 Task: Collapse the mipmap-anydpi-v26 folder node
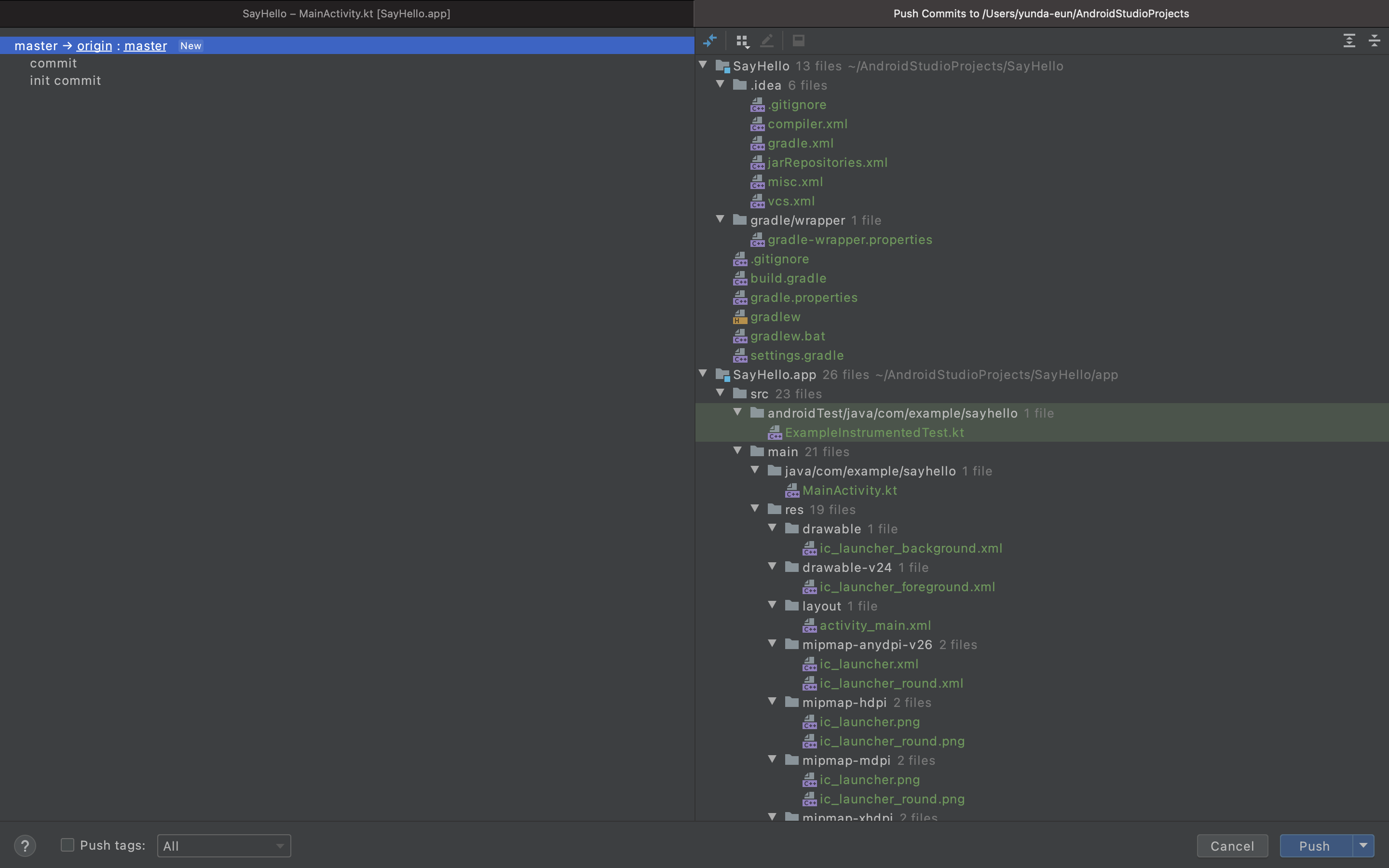click(772, 644)
